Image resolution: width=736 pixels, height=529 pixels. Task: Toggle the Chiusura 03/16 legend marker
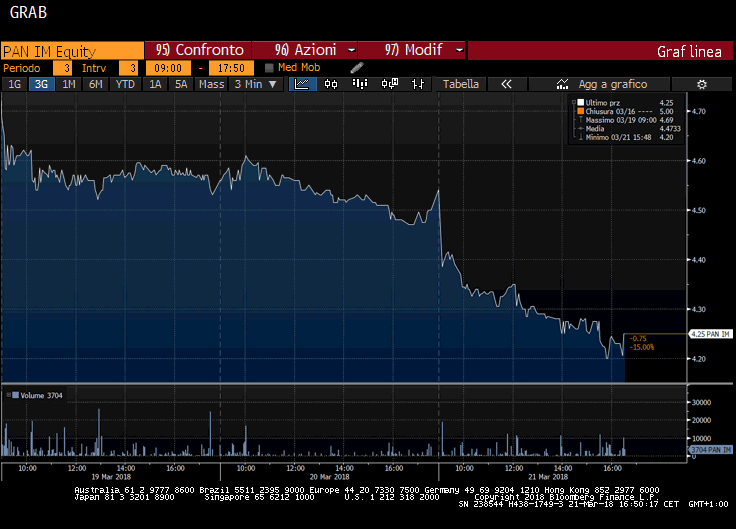(581, 111)
